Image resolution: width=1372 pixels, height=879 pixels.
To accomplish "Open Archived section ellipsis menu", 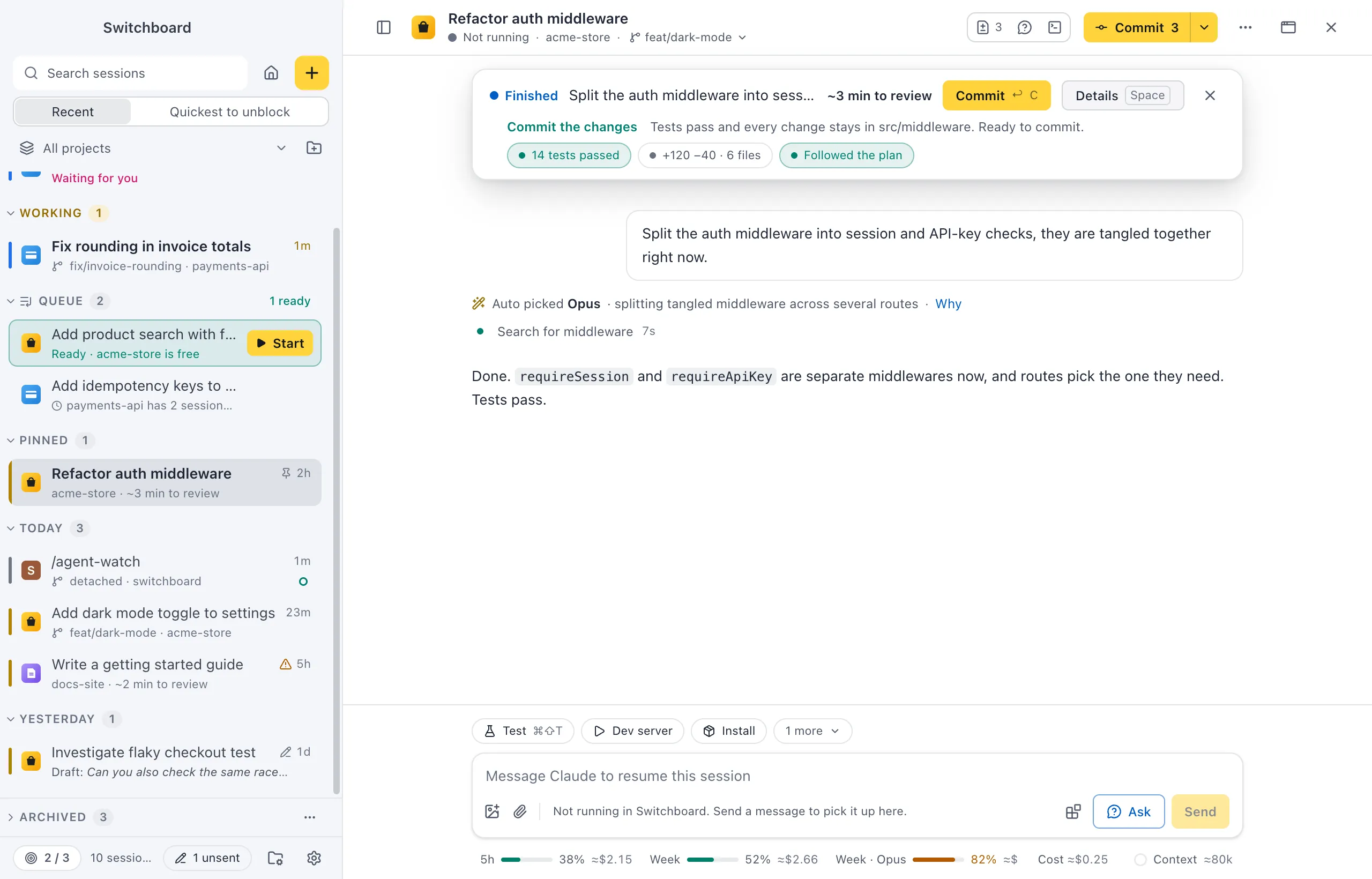I will pos(309,817).
